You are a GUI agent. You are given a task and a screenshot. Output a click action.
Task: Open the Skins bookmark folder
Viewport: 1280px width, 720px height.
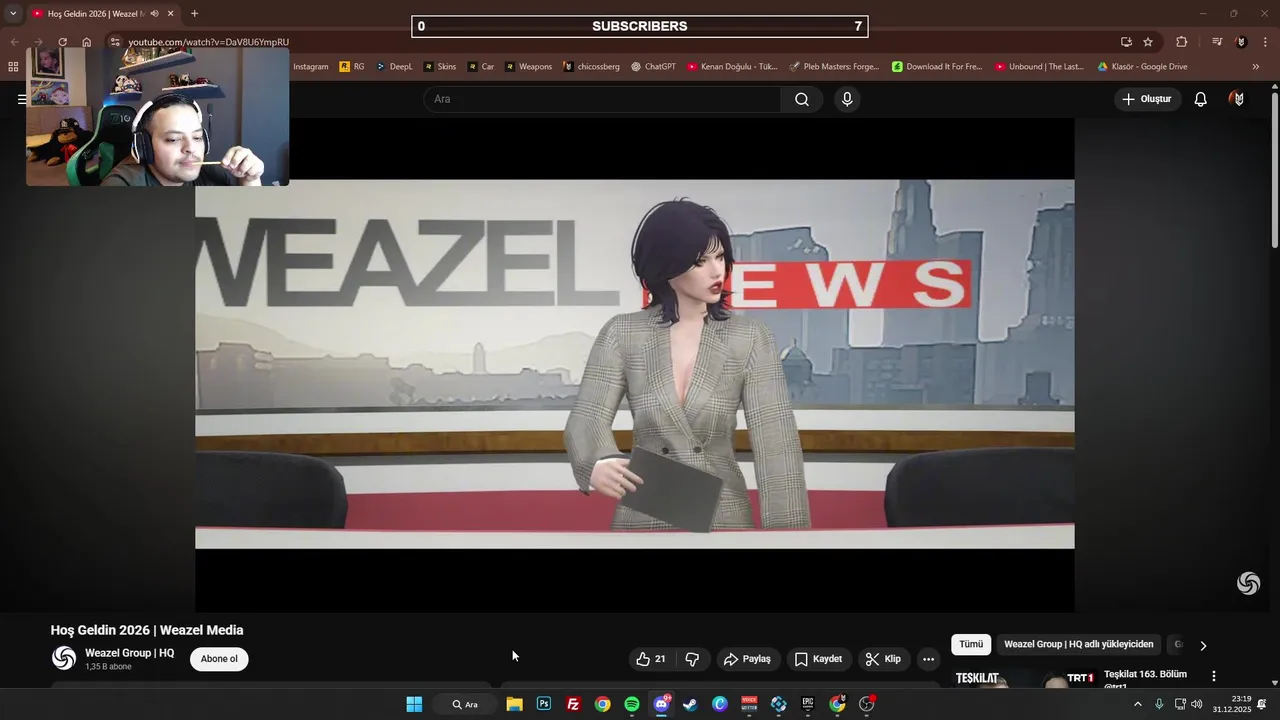click(440, 67)
